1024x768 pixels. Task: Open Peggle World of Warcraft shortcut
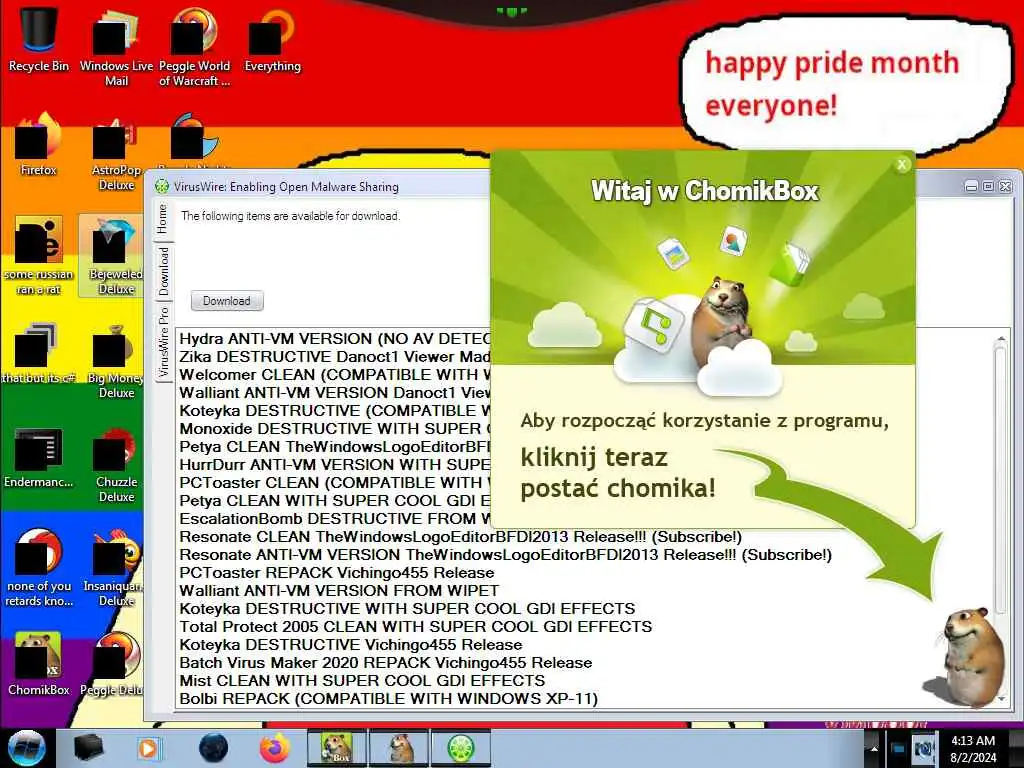pos(194,46)
